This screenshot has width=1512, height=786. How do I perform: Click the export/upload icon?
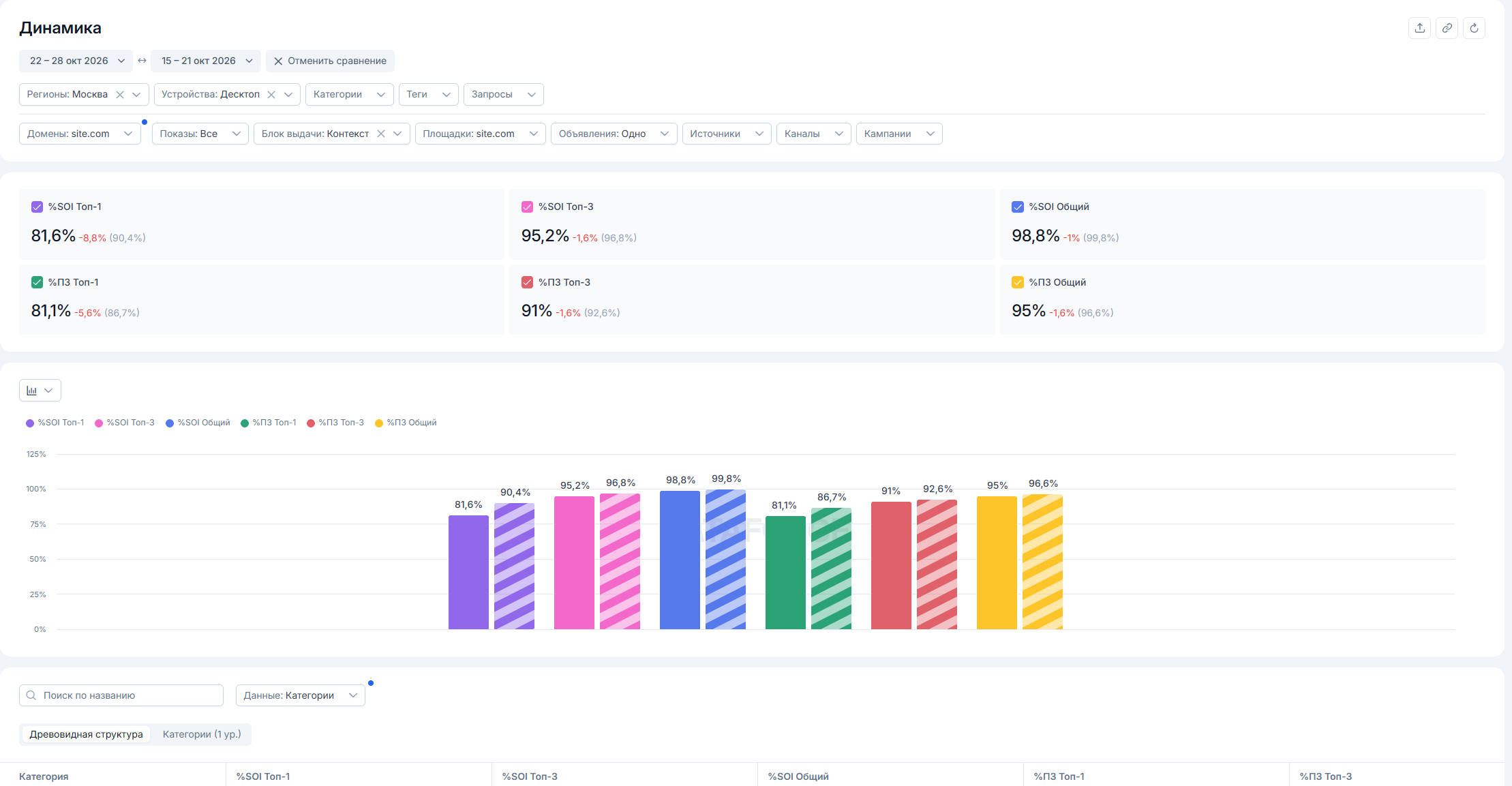pyautogui.click(x=1419, y=28)
